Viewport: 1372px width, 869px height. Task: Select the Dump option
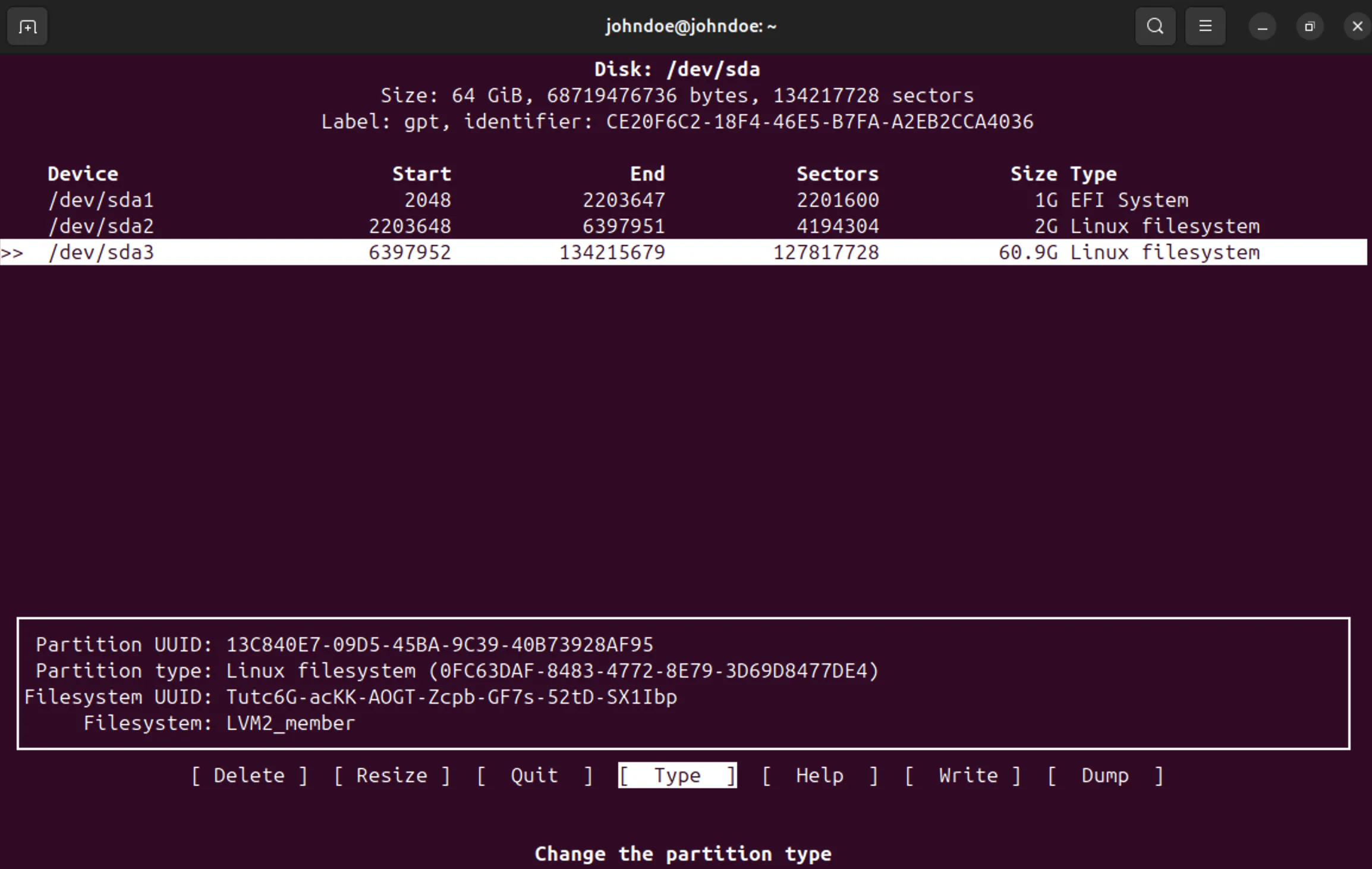1105,776
